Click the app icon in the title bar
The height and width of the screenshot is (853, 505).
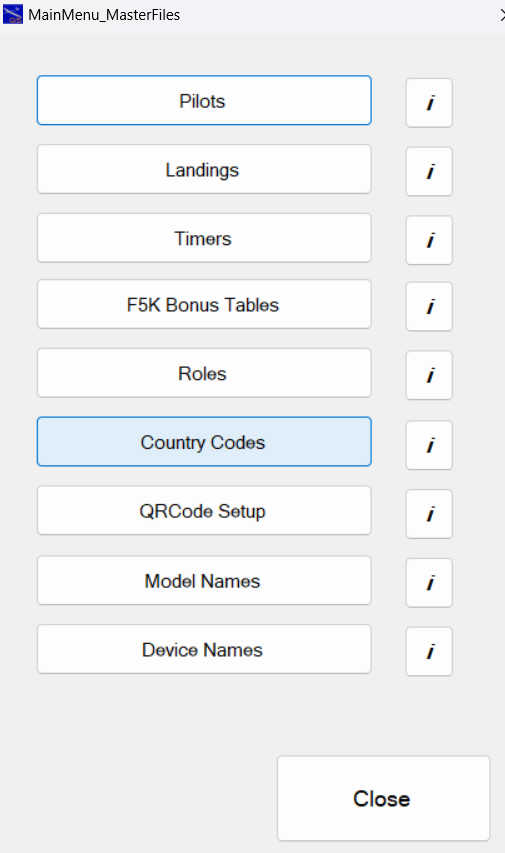[x=13, y=14]
